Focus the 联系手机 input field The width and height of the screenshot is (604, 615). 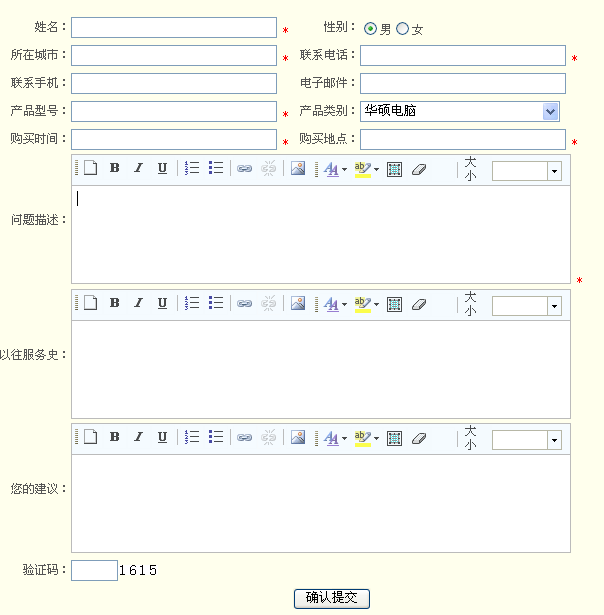174,84
